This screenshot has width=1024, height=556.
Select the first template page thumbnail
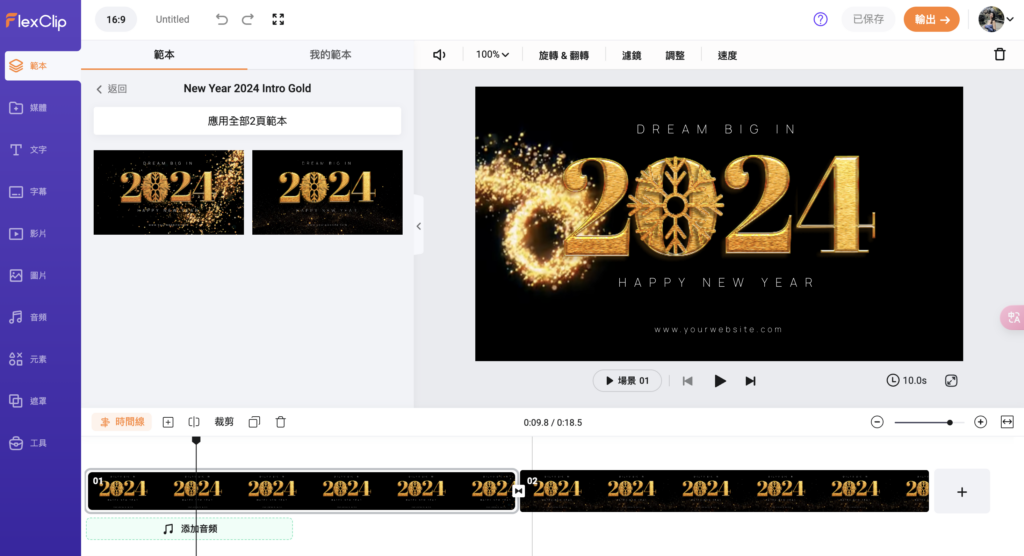(x=168, y=193)
